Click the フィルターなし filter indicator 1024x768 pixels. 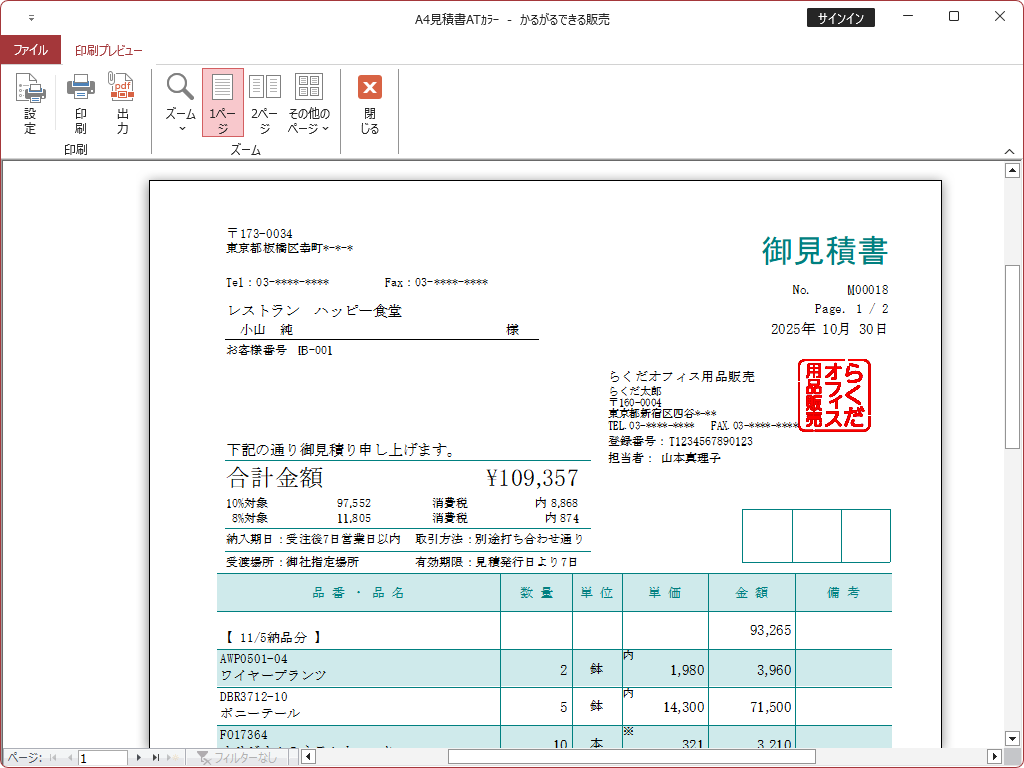(x=237, y=758)
